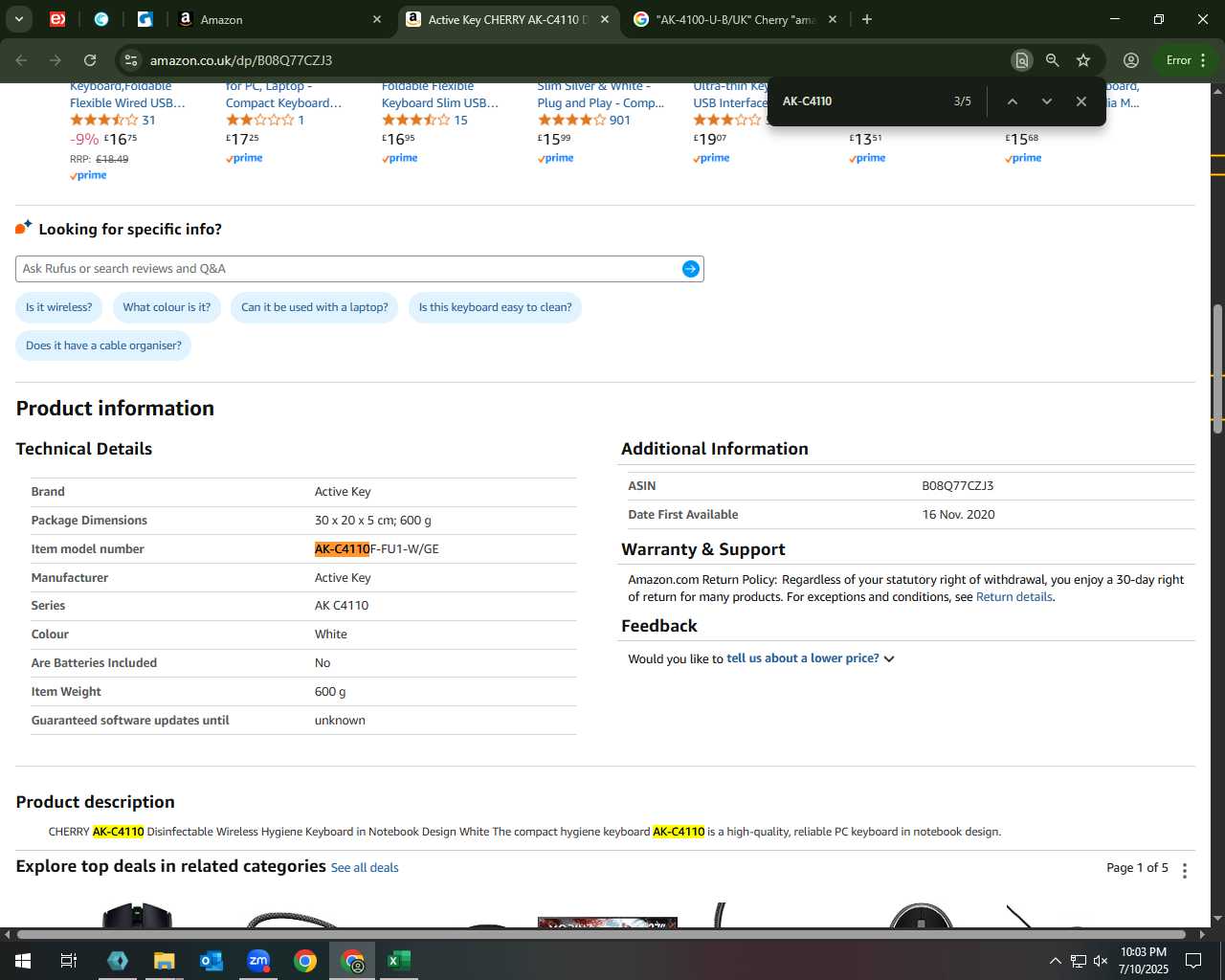Switch to the Amazon tab

click(278, 19)
